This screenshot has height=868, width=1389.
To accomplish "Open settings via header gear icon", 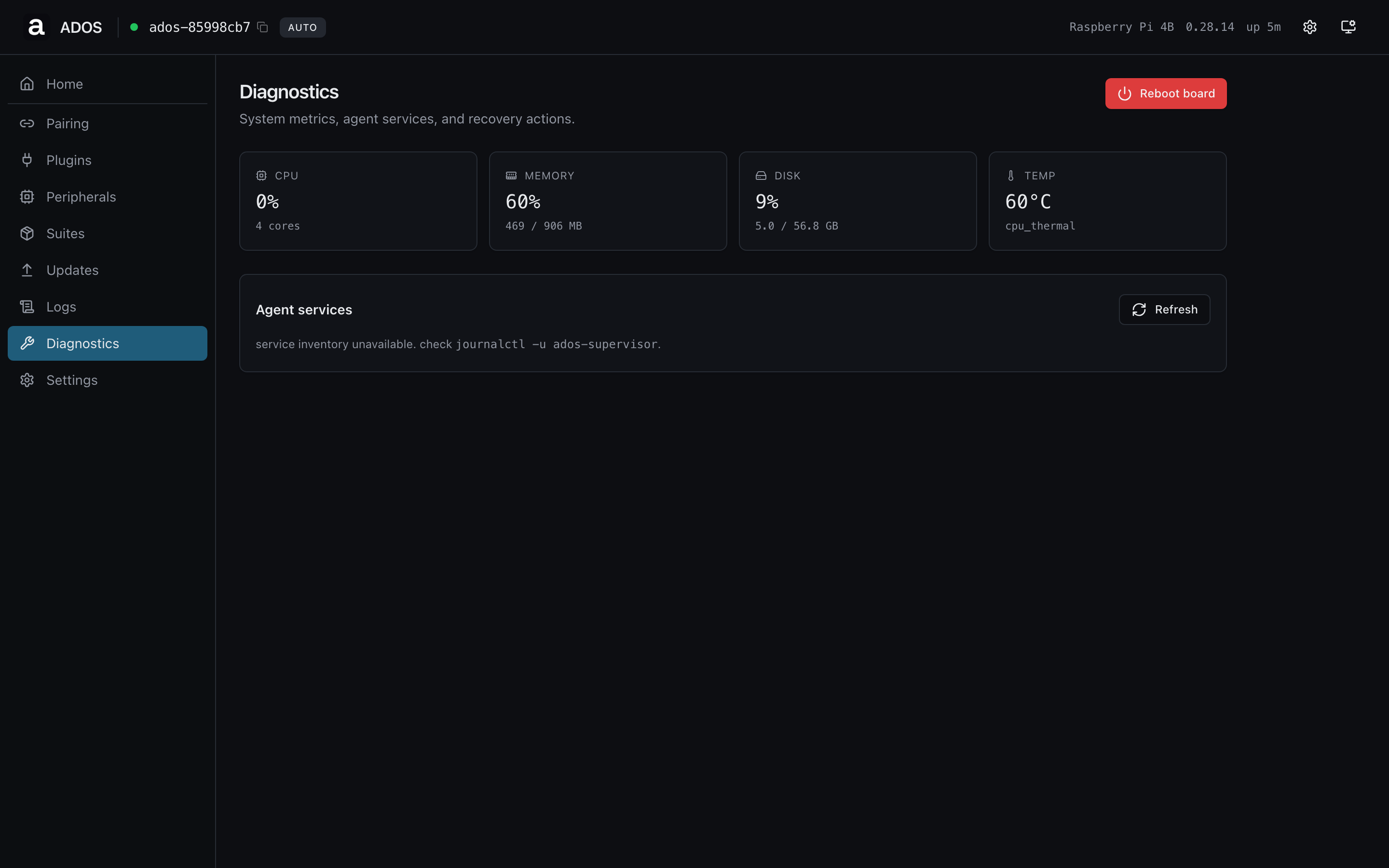I will tap(1309, 27).
